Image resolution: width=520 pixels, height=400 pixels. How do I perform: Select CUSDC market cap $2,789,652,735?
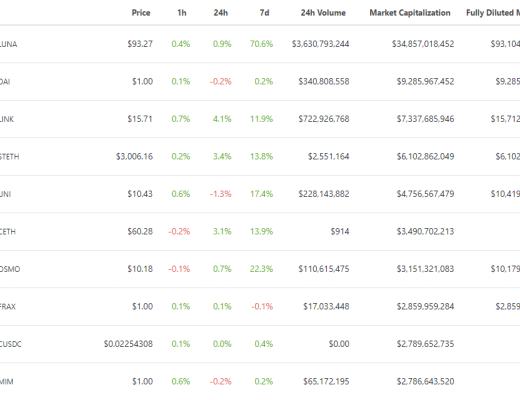tap(425, 344)
